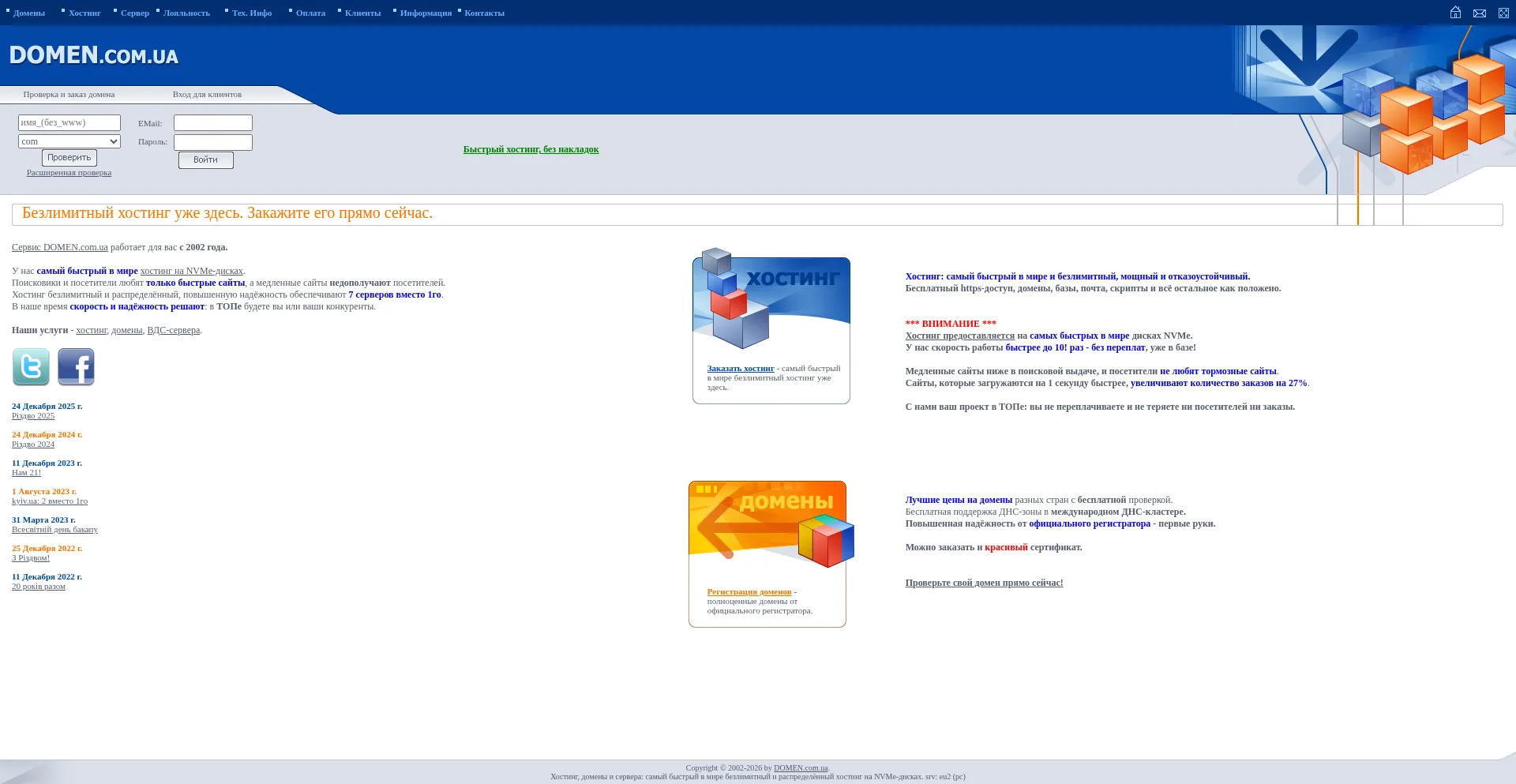Click the 11 Декабря 2022 г. date
The width and height of the screenshot is (1516, 784).
pos(47,577)
